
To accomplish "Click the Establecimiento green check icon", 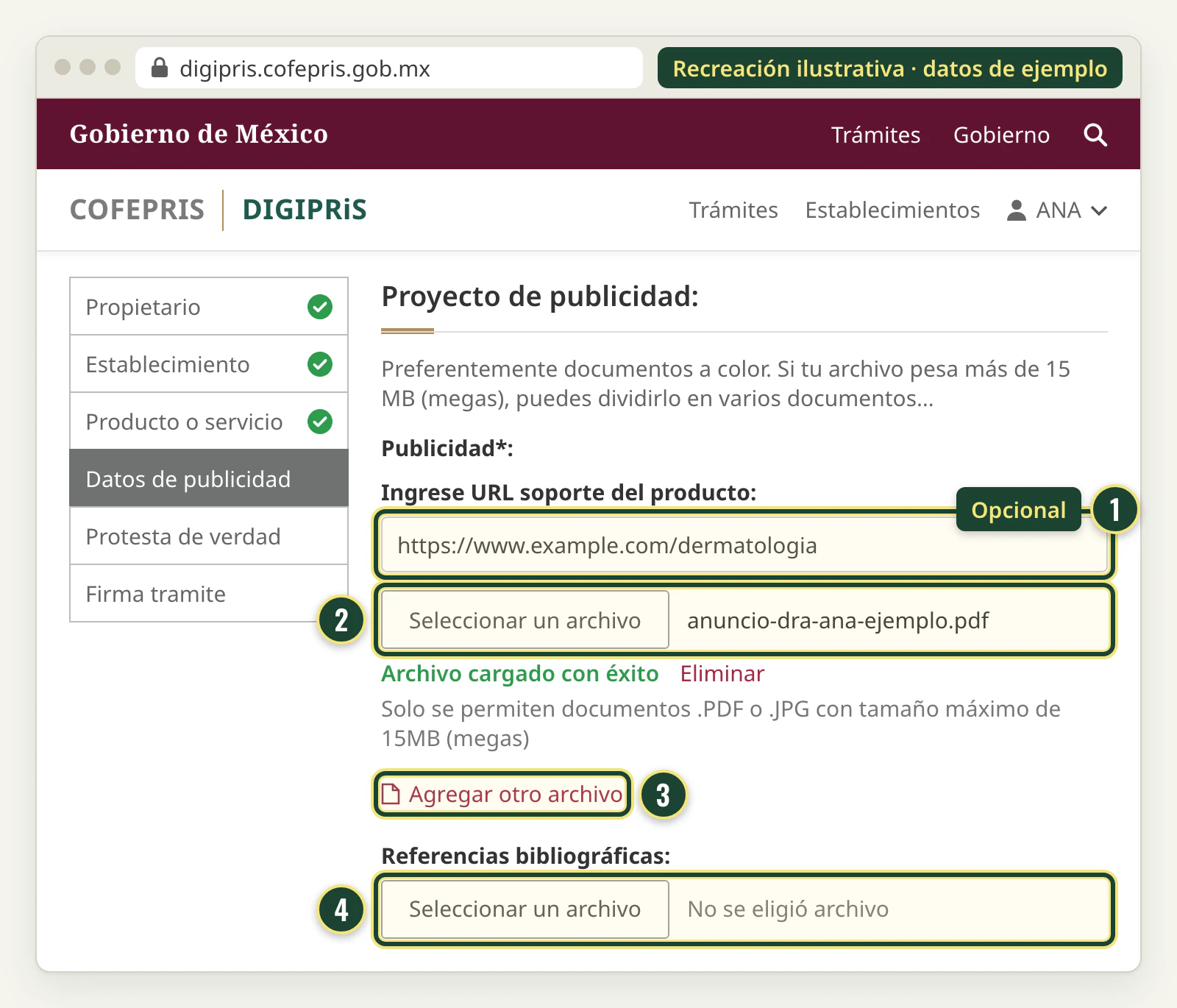I will click(320, 364).
